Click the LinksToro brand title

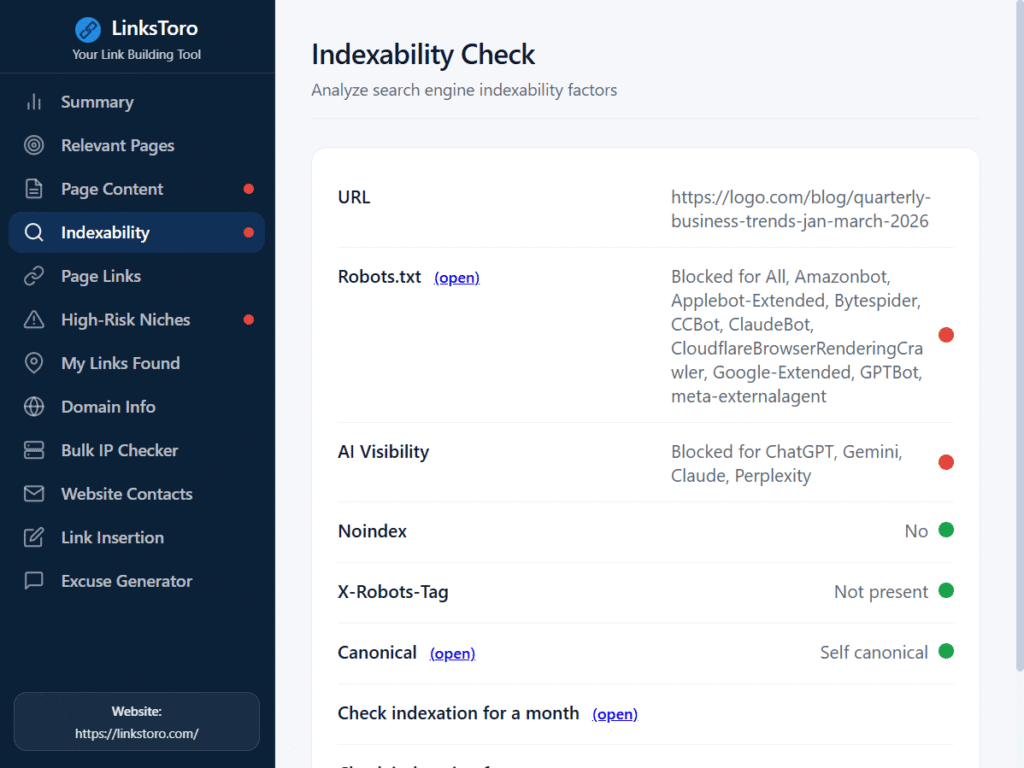coord(155,28)
